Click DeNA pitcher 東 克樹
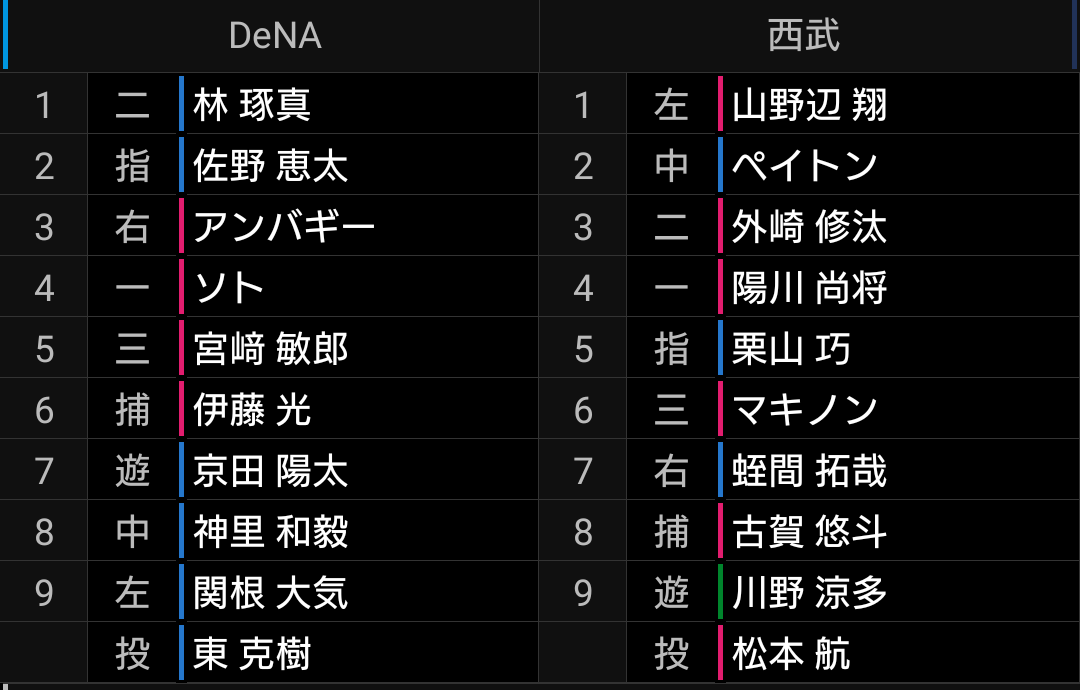The height and width of the screenshot is (690, 1080). 251,654
